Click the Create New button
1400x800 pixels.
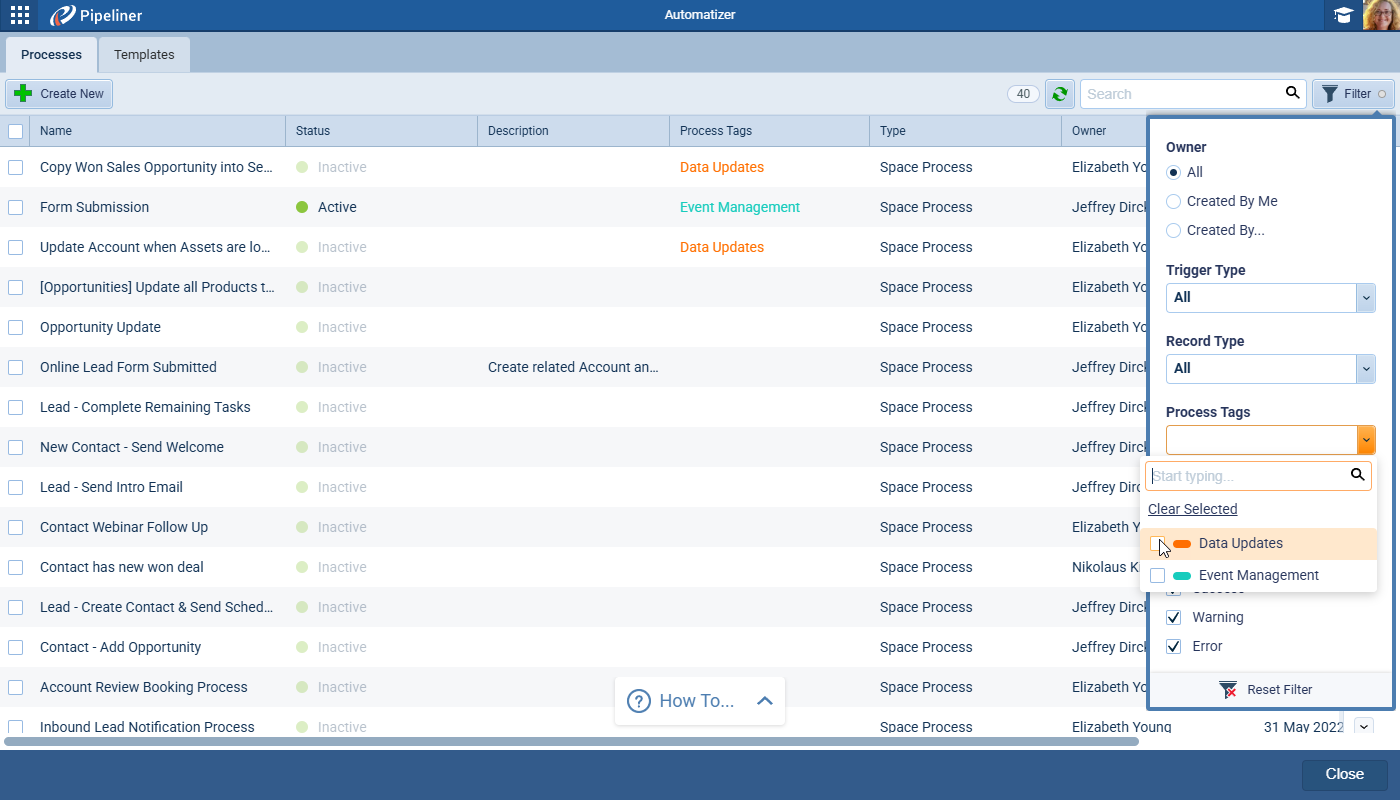[x=59, y=94]
